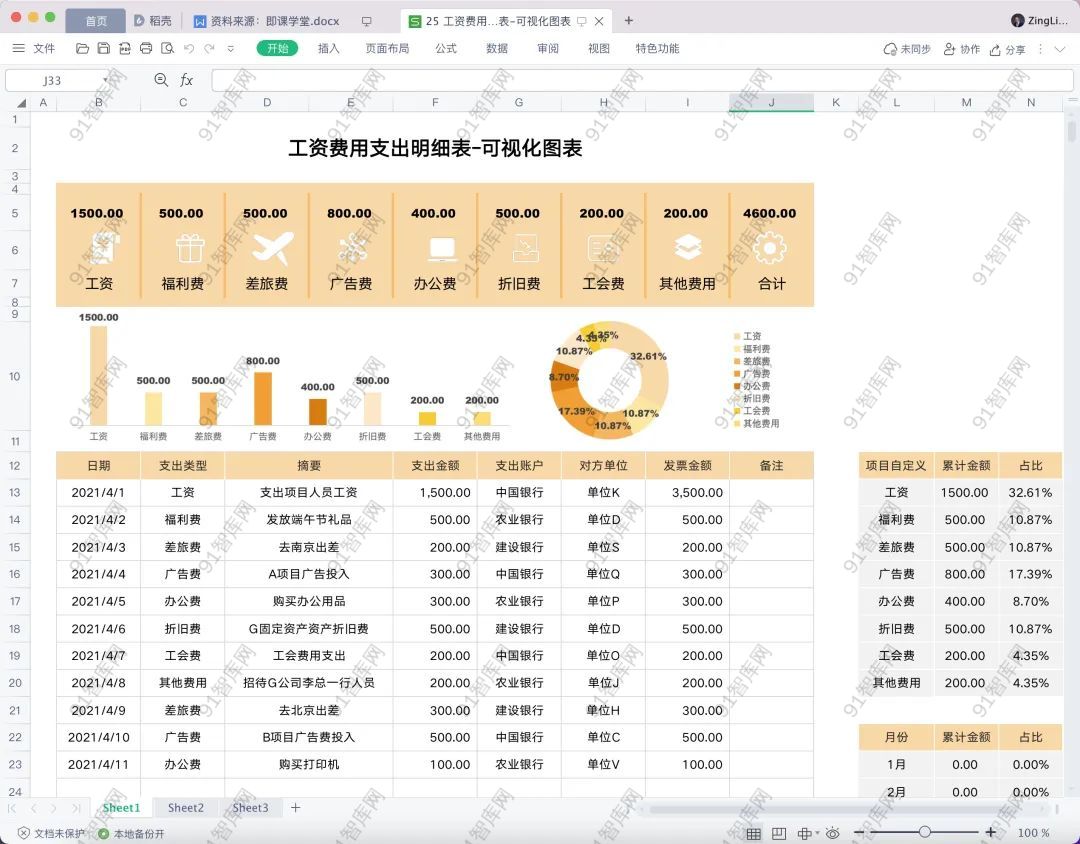The height and width of the screenshot is (844, 1080).
Task: Switch to normal grid view in status bar
Action: (753, 833)
